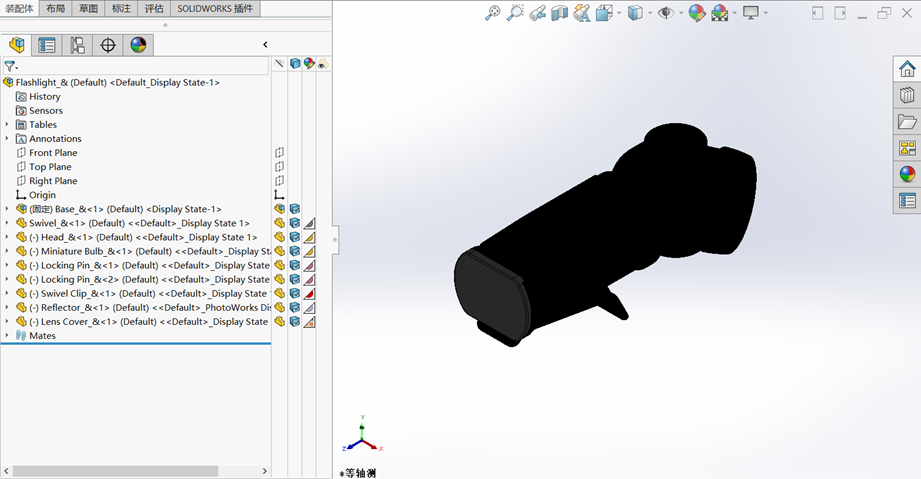
Task: Open the Hide/Show Items eye dropdown arrow
Action: [679, 13]
